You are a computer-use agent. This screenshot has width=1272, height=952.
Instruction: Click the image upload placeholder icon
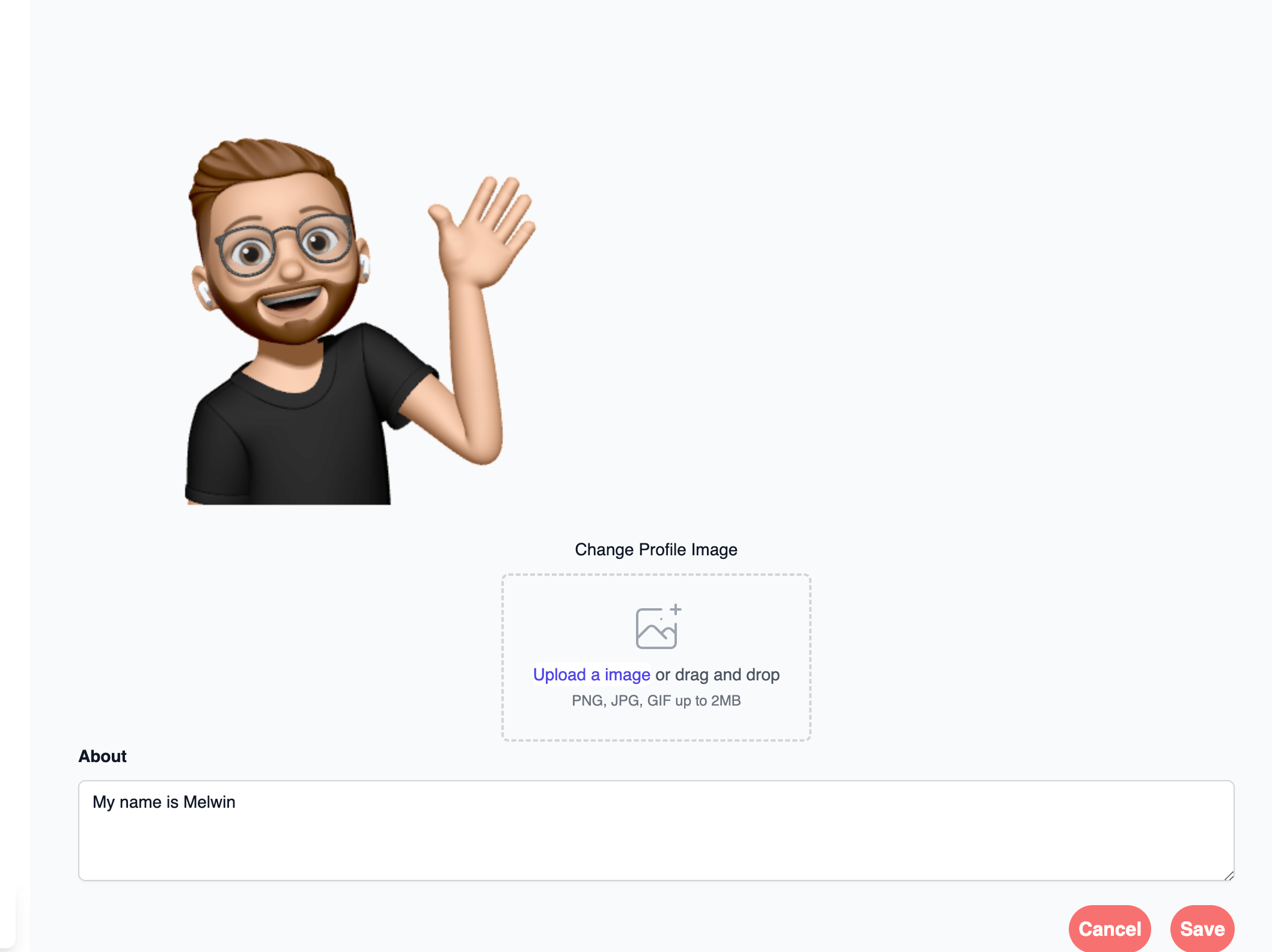point(658,627)
